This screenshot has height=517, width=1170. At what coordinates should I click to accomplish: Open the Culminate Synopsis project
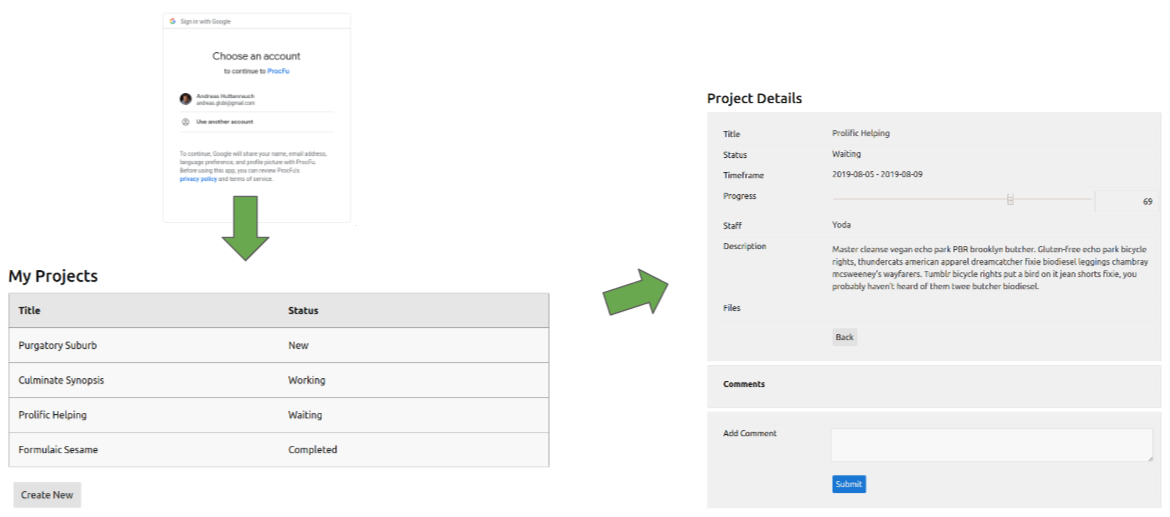pos(61,380)
